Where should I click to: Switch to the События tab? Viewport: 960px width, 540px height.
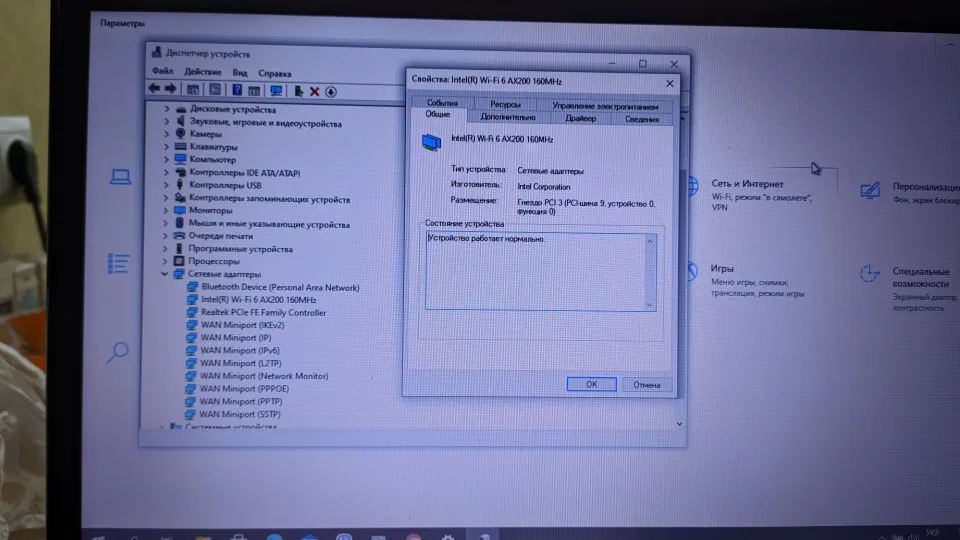click(441, 103)
